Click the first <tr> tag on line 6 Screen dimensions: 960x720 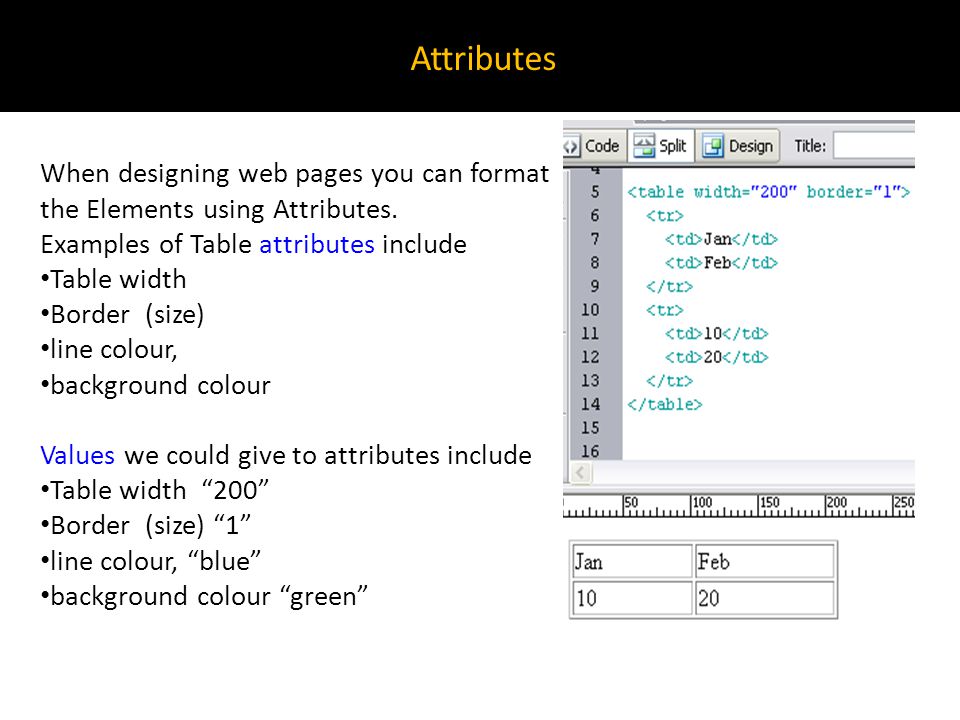665,216
